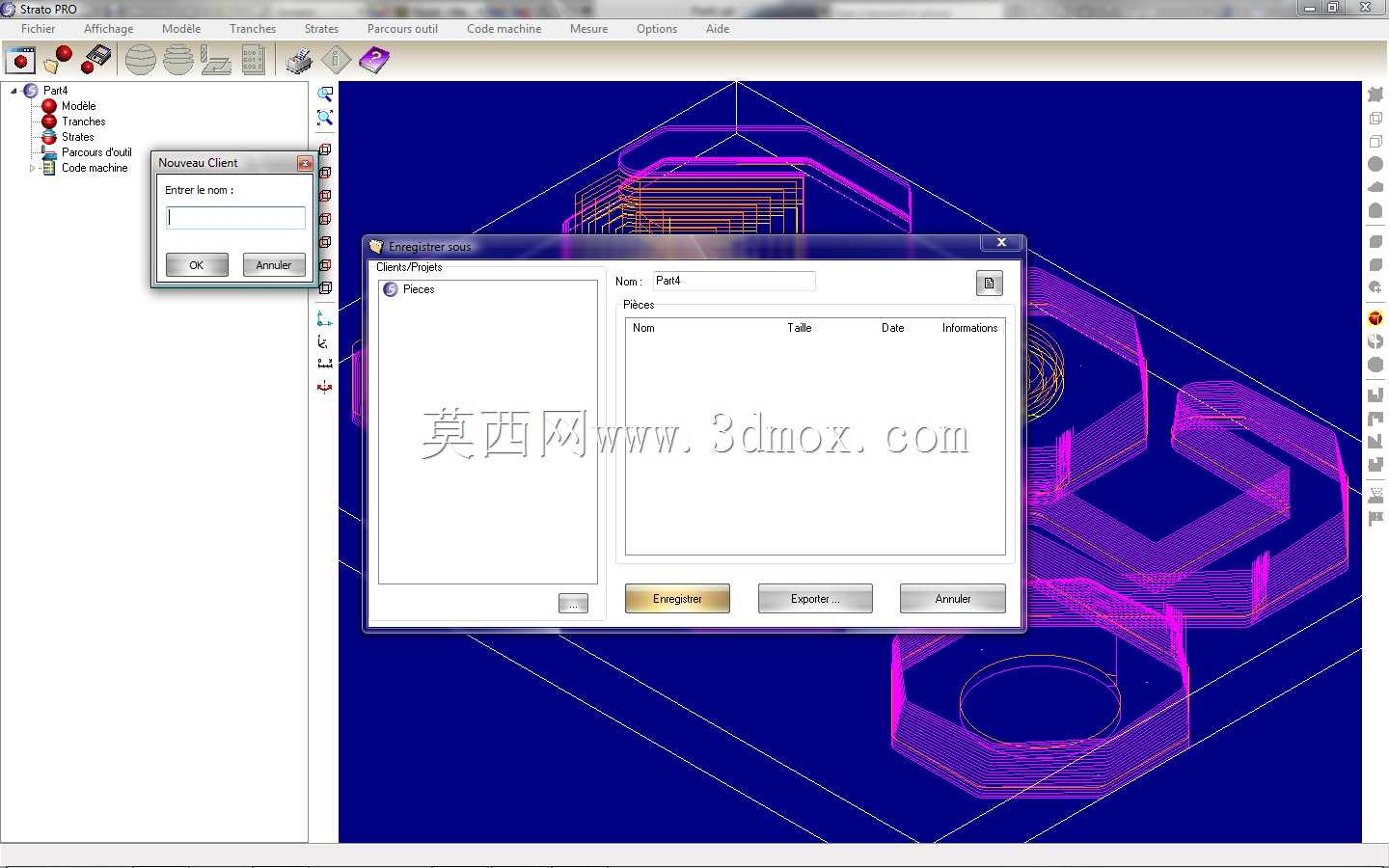
Task: Open the Options menu
Action: (657, 29)
